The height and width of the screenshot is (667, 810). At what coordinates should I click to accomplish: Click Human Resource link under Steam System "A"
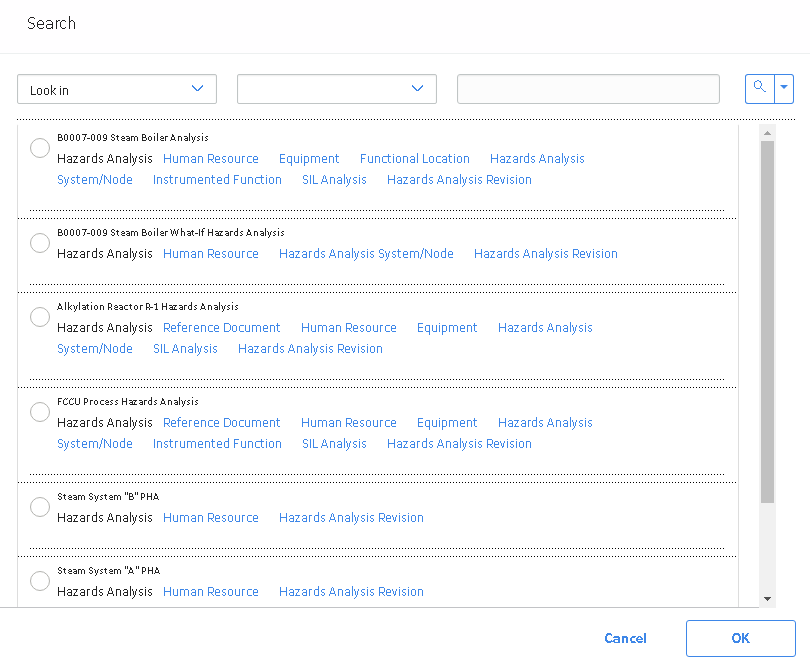[x=211, y=592]
